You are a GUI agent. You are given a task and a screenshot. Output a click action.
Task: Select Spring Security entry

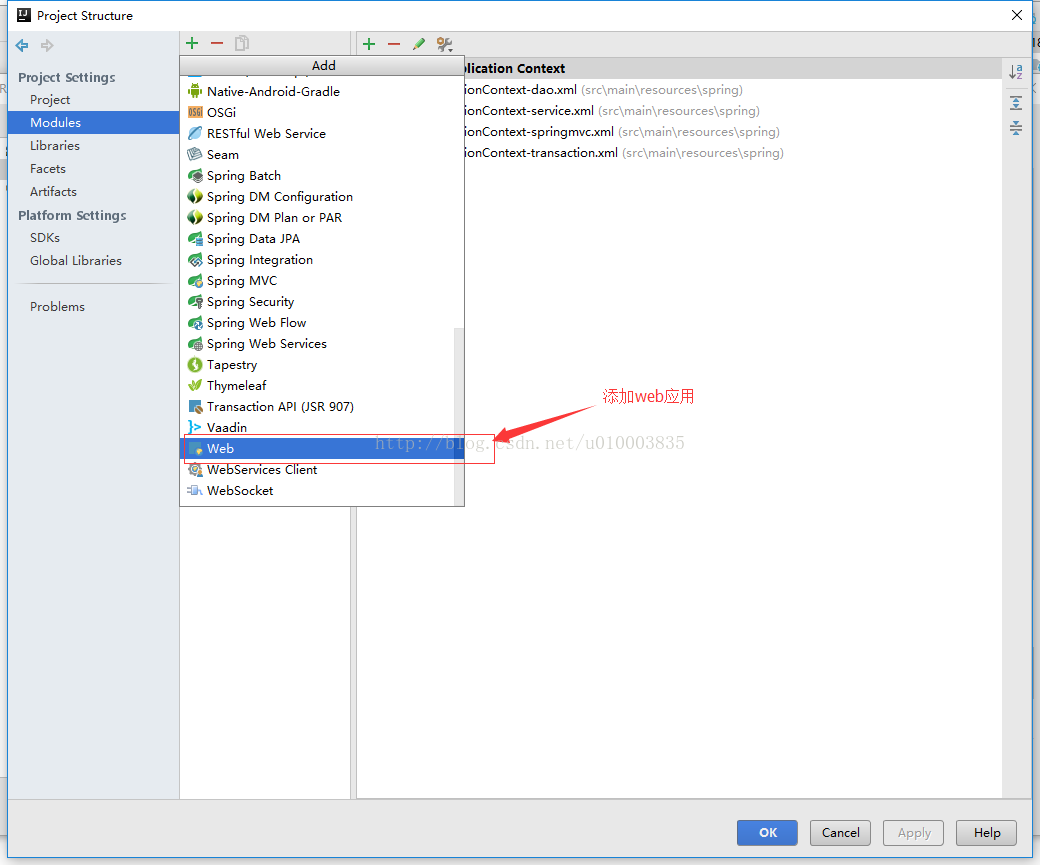point(322,302)
